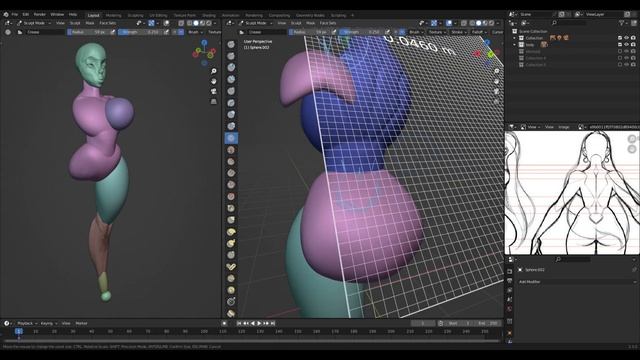
Task: Open right viewport shading options dropdown
Action: [x=498, y=23]
